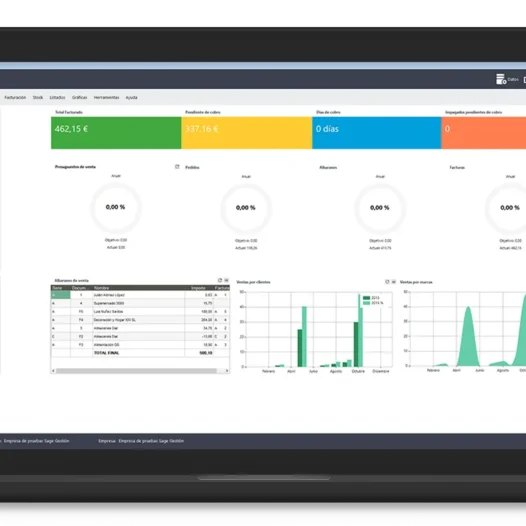
Task: Click the Diciembre label in Ventas por clientes
Action: click(x=381, y=371)
